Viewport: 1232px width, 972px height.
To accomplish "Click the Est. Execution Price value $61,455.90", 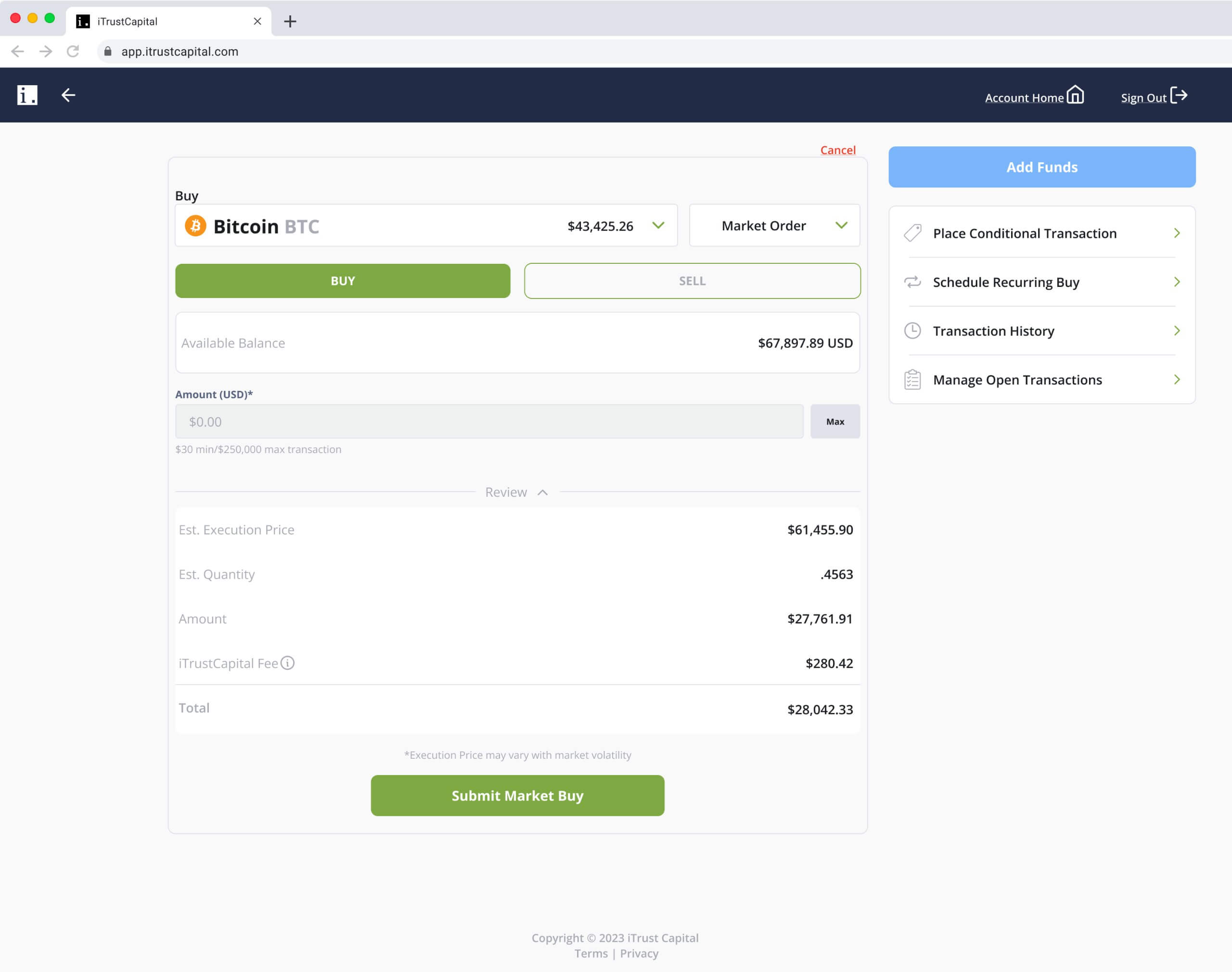I will pyautogui.click(x=820, y=530).
